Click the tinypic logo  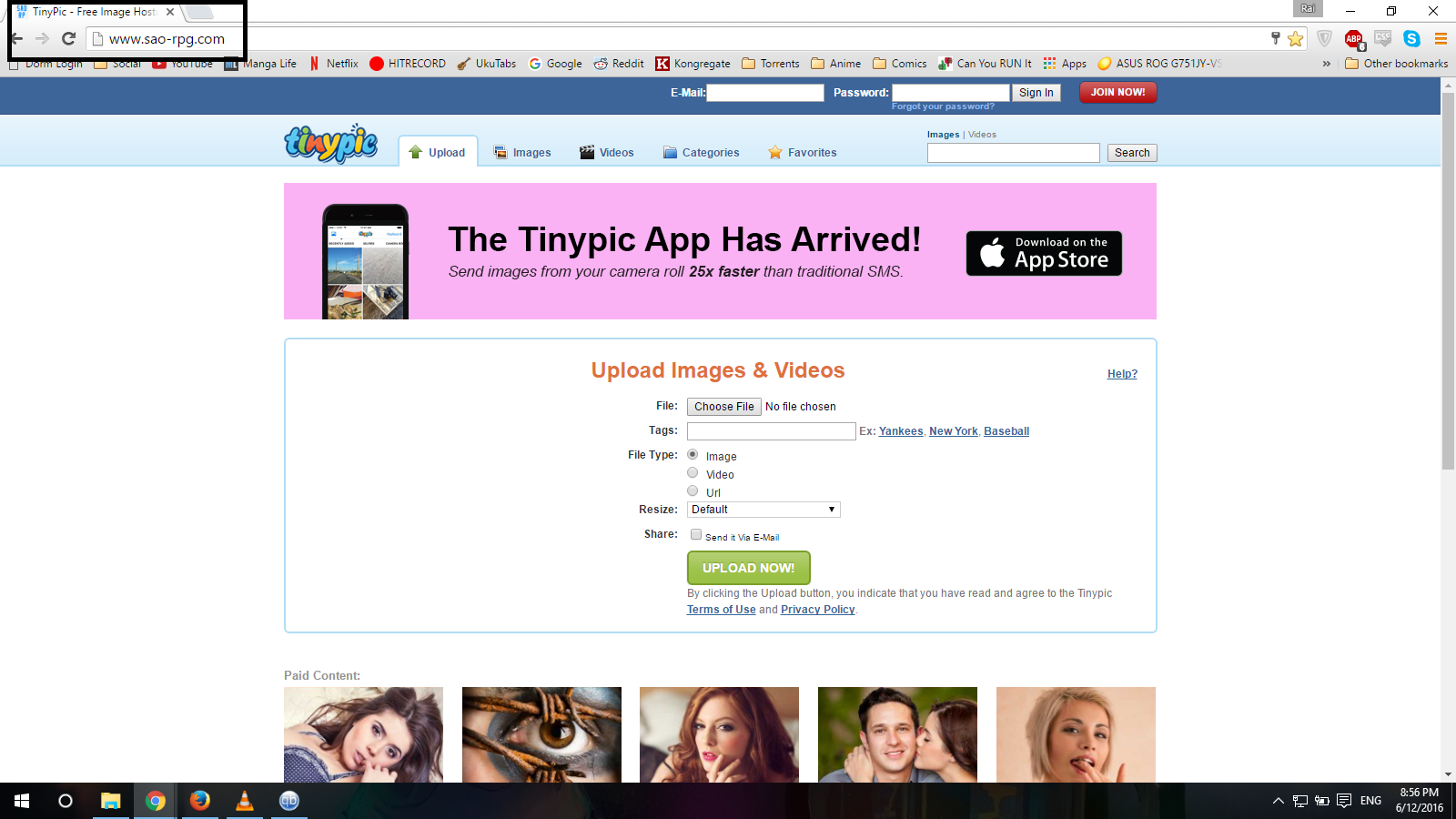coord(331,143)
